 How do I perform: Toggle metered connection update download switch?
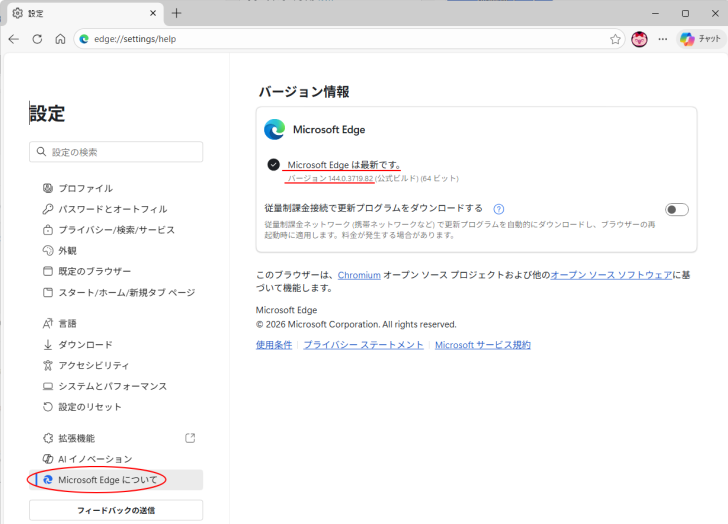(x=676, y=210)
